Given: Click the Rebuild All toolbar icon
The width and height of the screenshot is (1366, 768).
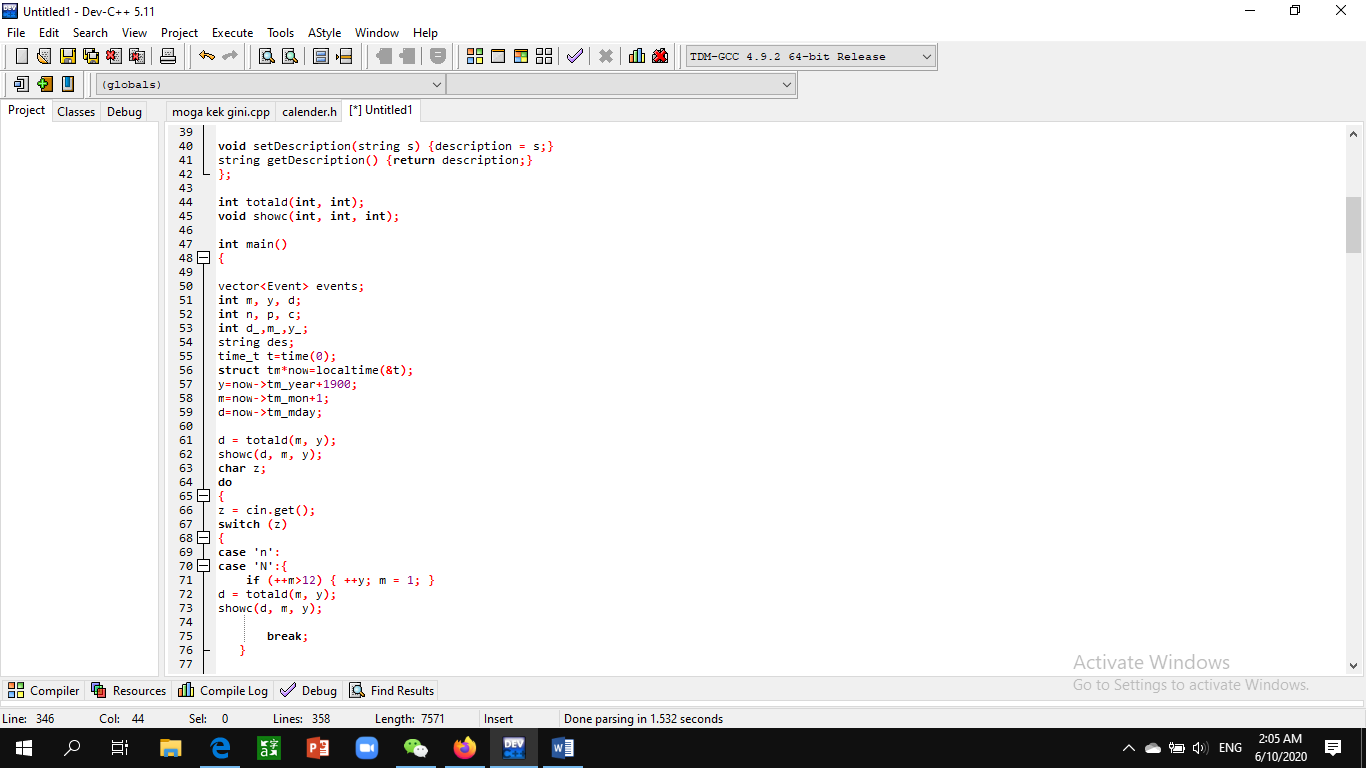Looking at the screenshot, I should (x=544, y=56).
